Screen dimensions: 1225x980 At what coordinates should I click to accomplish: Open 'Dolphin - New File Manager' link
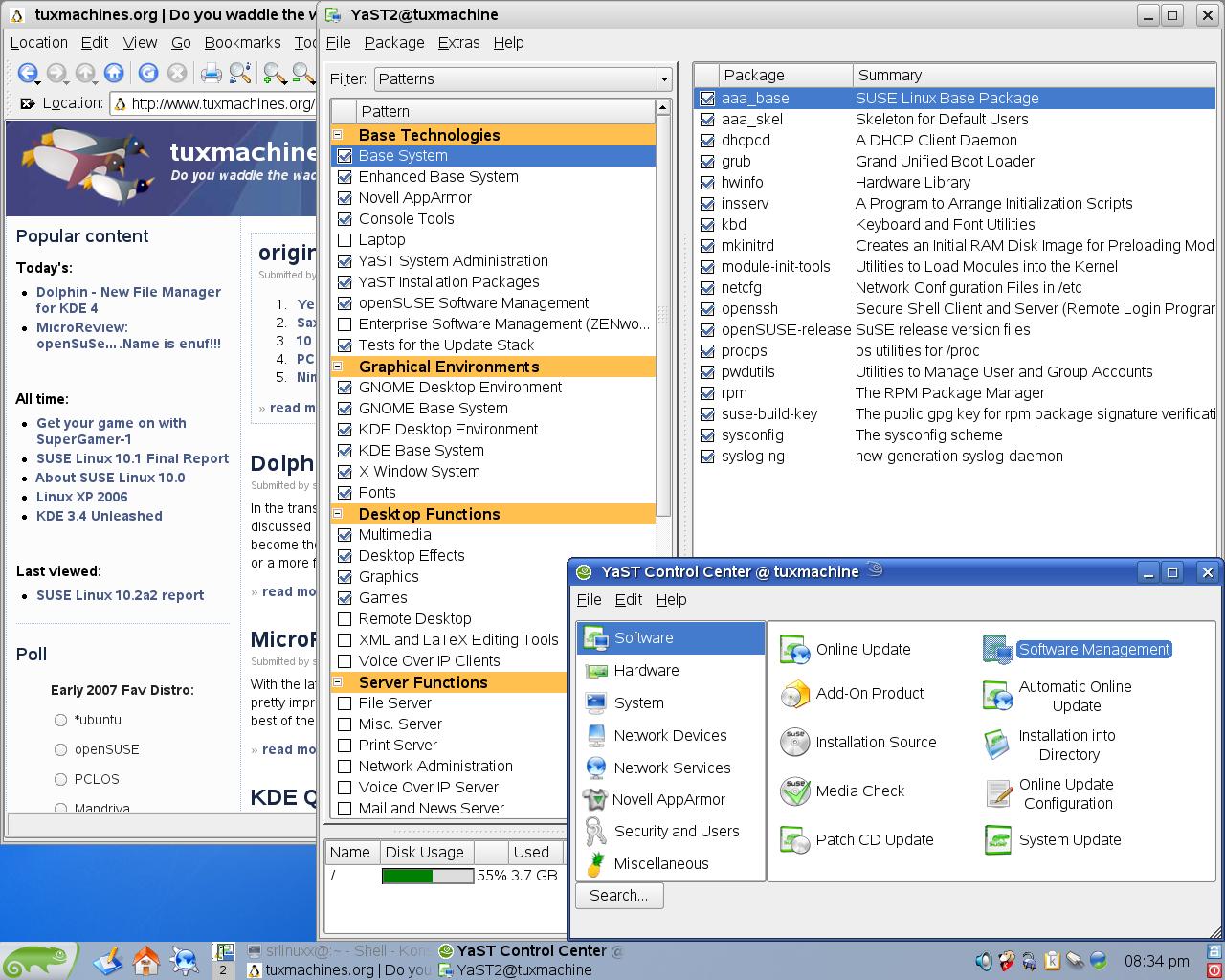click(x=128, y=301)
